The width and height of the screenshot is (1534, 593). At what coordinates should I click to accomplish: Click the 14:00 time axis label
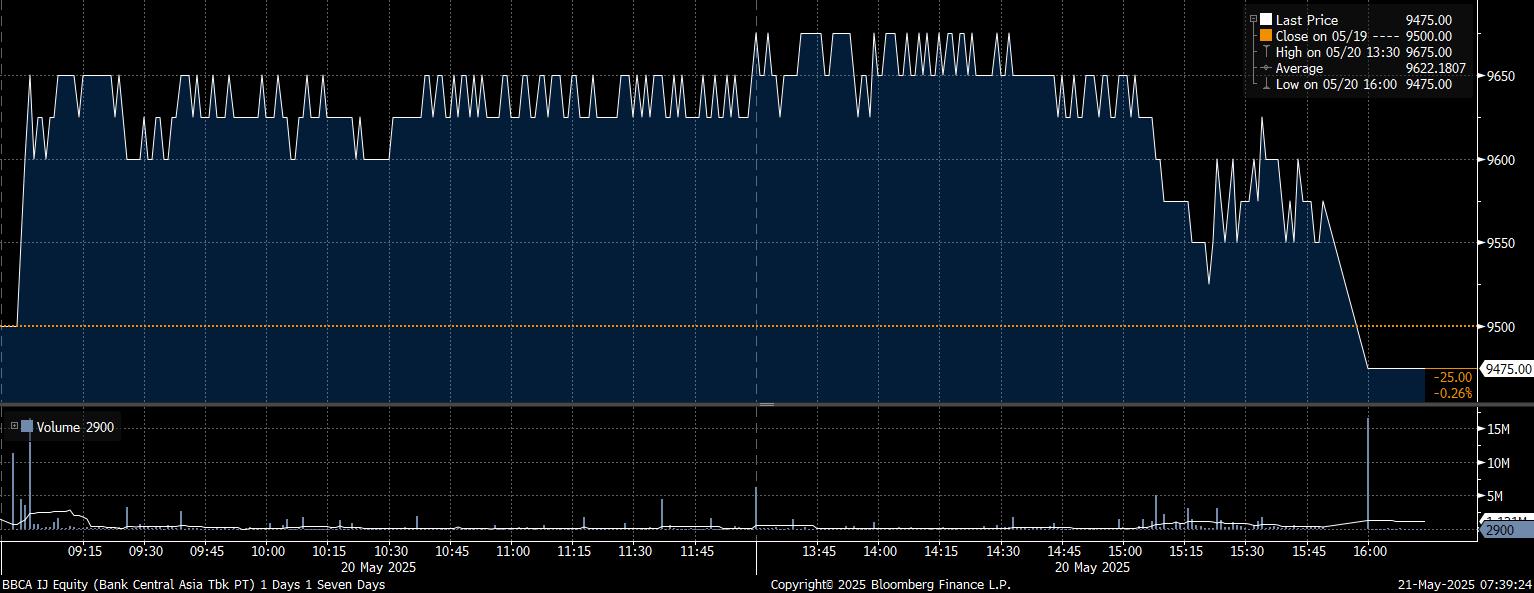(880, 551)
